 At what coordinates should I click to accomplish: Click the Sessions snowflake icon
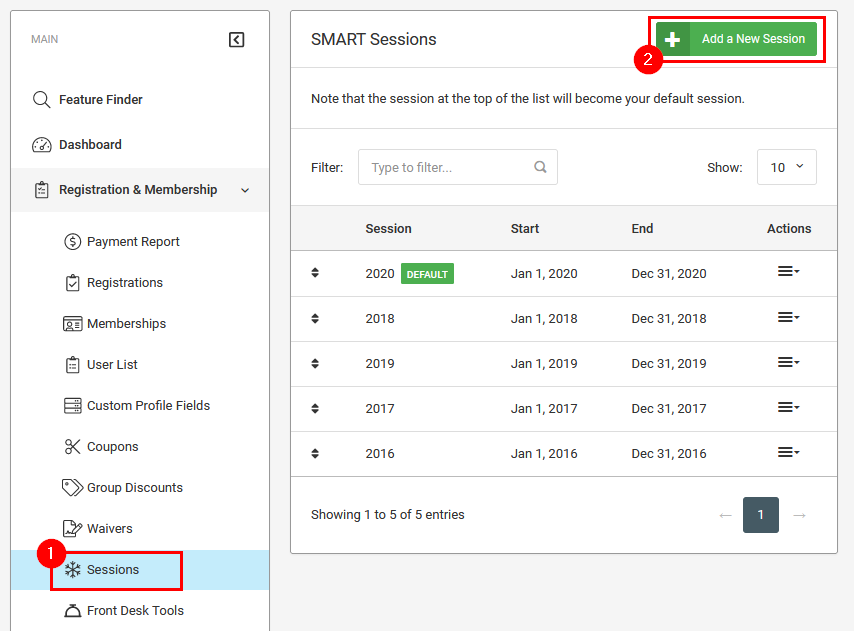click(x=72, y=569)
